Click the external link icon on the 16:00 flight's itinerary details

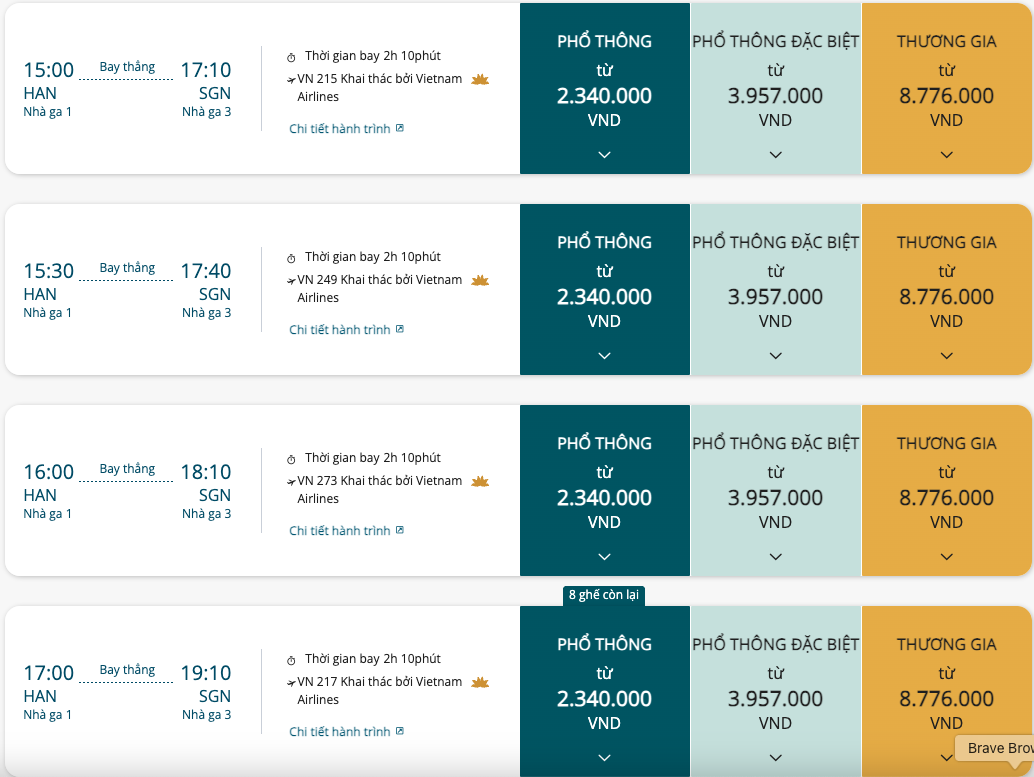(x=400, y=530)
